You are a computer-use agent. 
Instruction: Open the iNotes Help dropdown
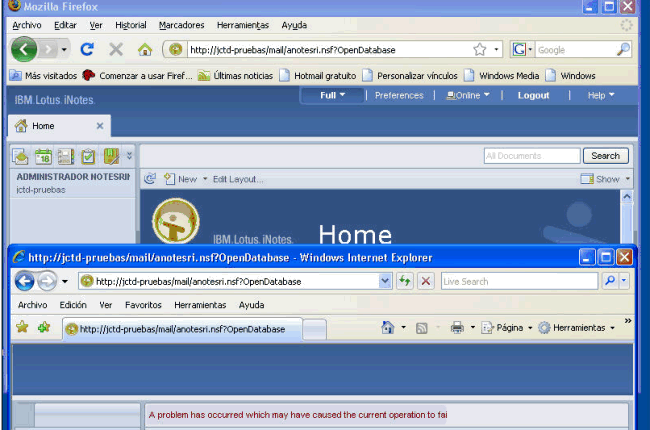pos(601,95)
